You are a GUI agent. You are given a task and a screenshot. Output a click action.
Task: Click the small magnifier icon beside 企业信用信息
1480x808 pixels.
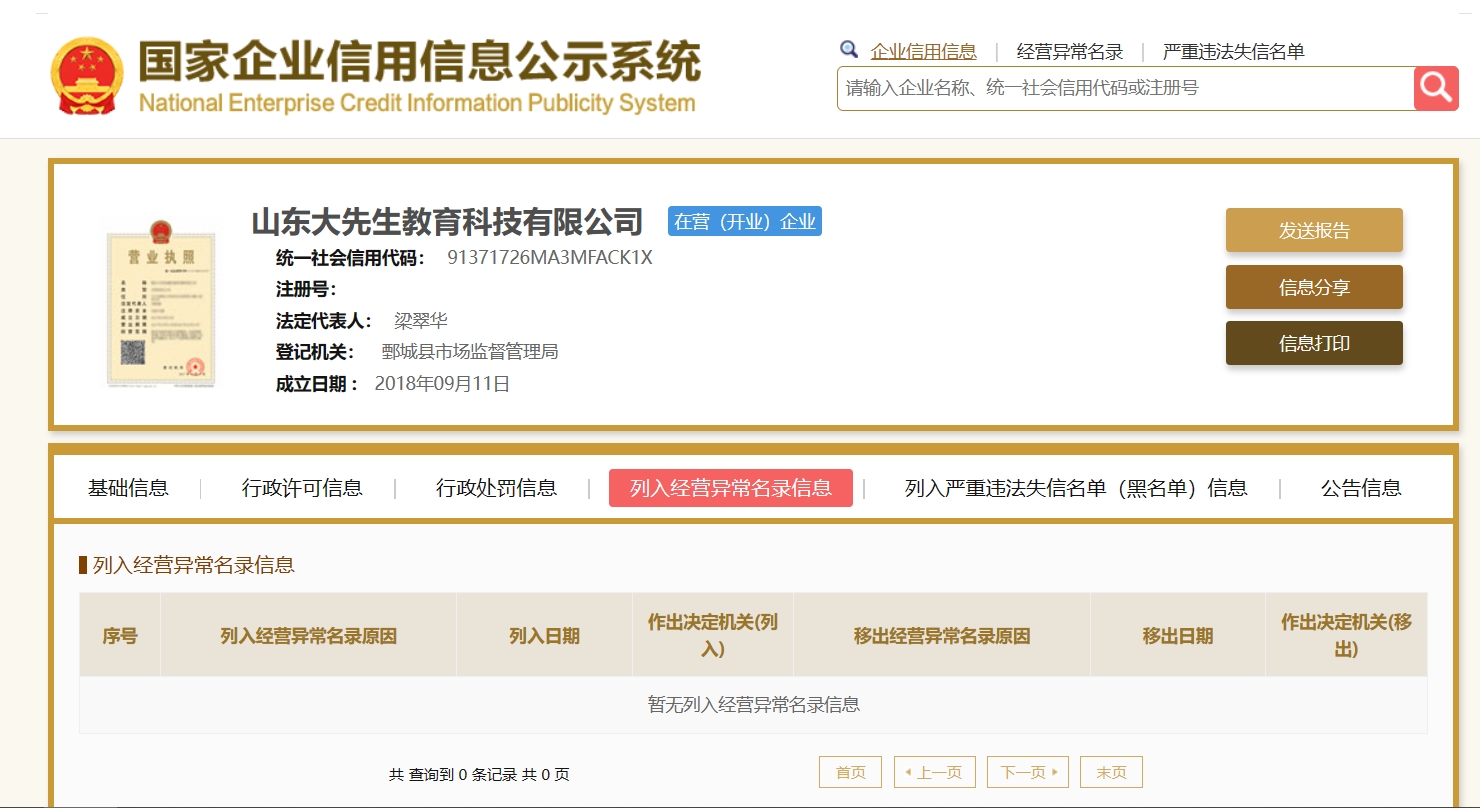tap(849, 50)
